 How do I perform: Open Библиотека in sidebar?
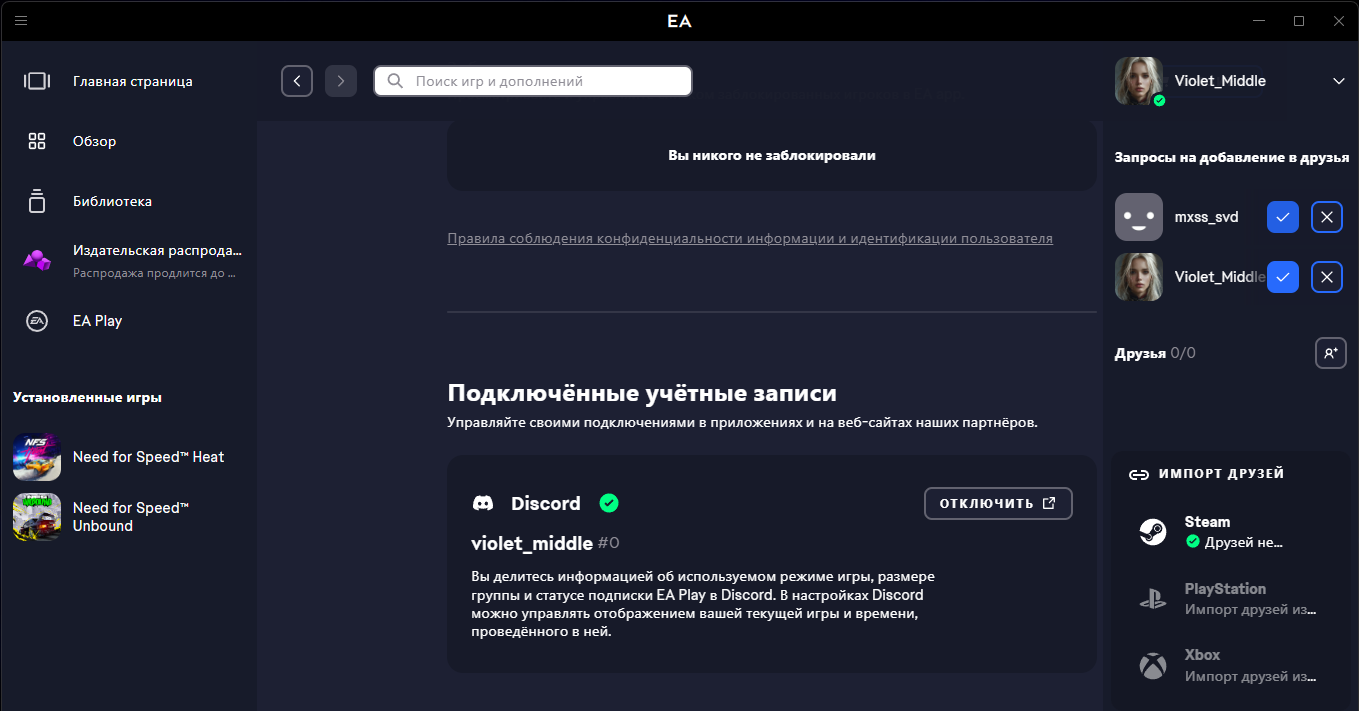[x=112, y=201]
